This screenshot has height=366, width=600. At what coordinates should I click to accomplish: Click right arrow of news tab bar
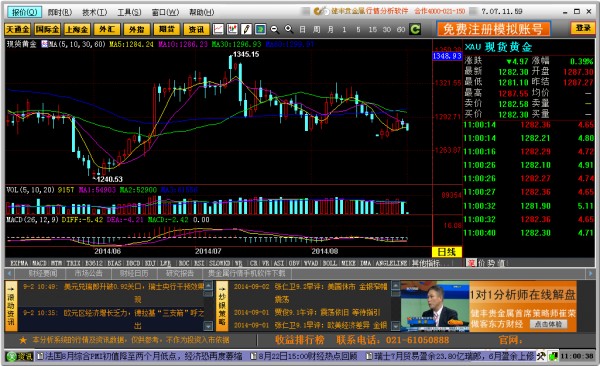click(591, 273)
